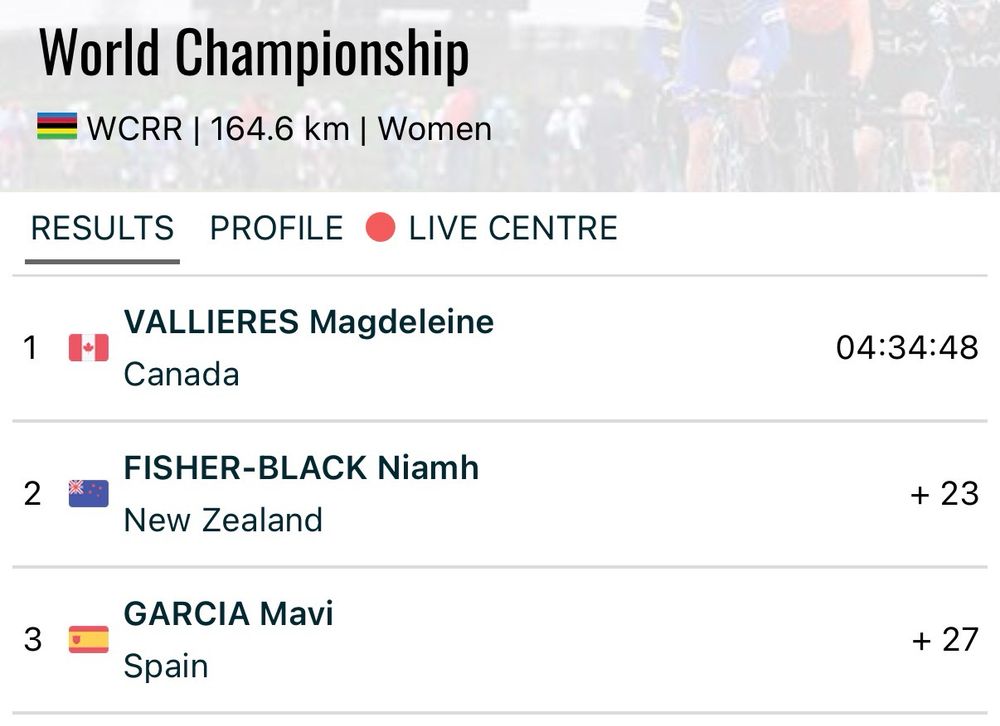Switch to the PROFILE tab
This screenshot has height=726, width=1000.
click(x=276, y=228)
